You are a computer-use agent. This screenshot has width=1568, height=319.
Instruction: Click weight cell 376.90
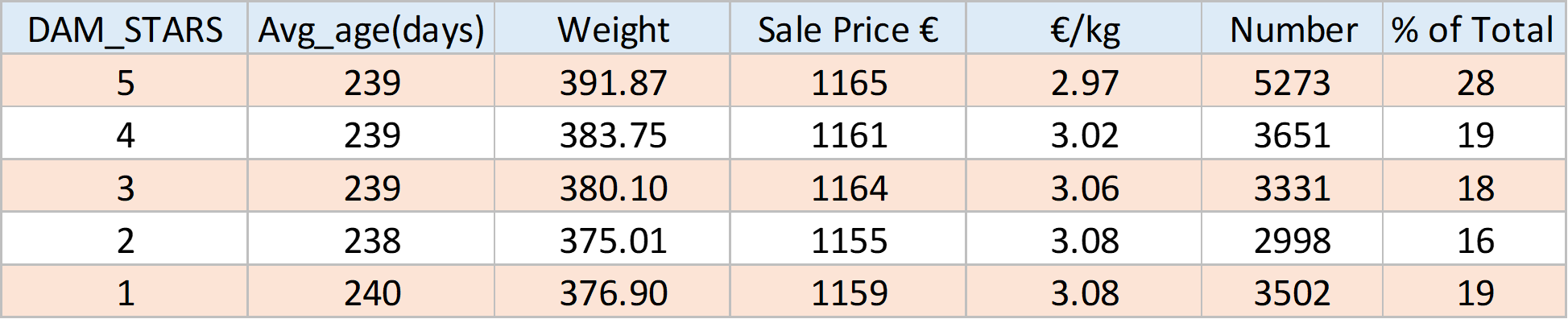click(613, 292)
